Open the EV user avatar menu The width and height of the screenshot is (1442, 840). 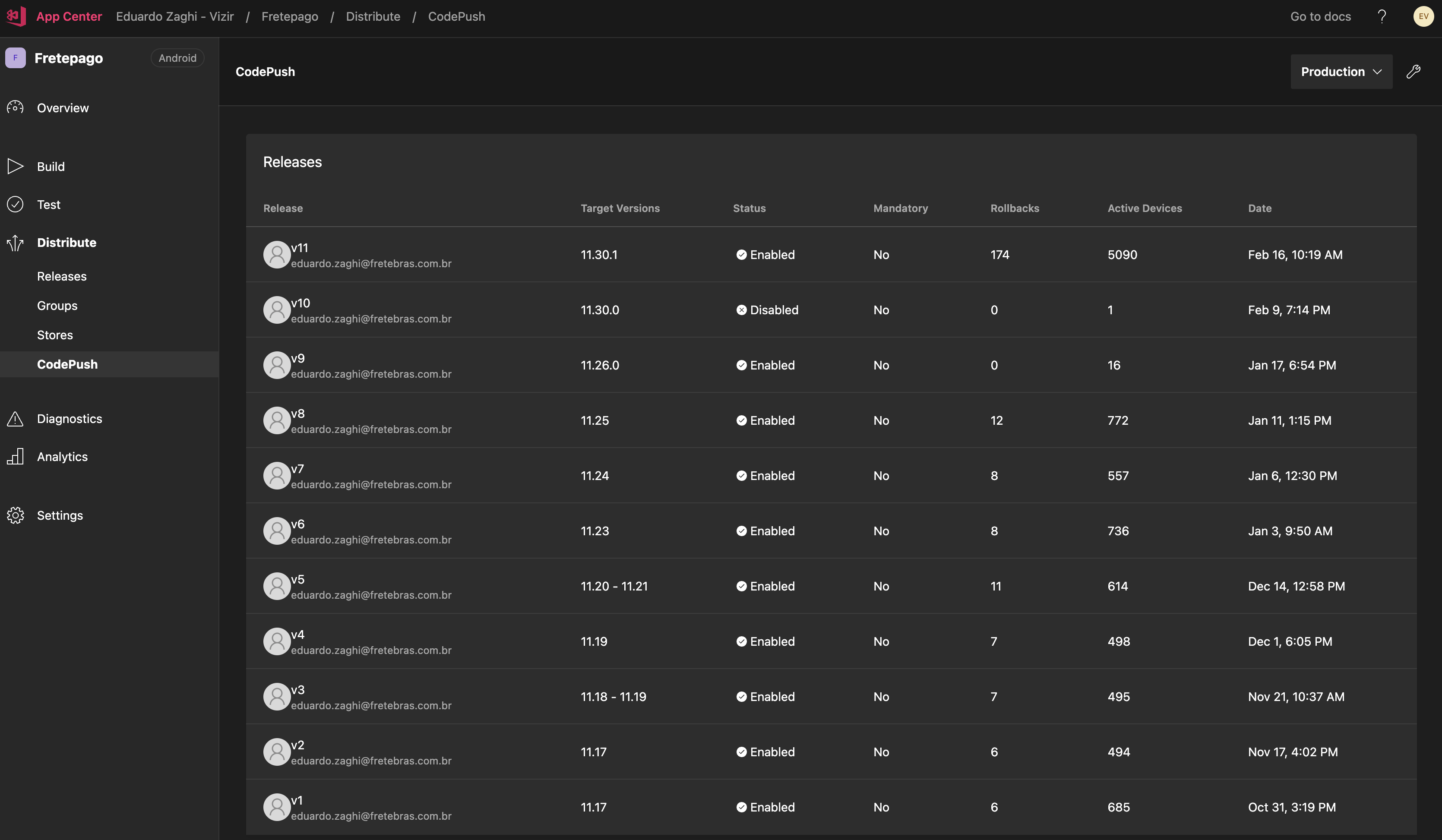pyautogui.click(x=1423, y=16)
